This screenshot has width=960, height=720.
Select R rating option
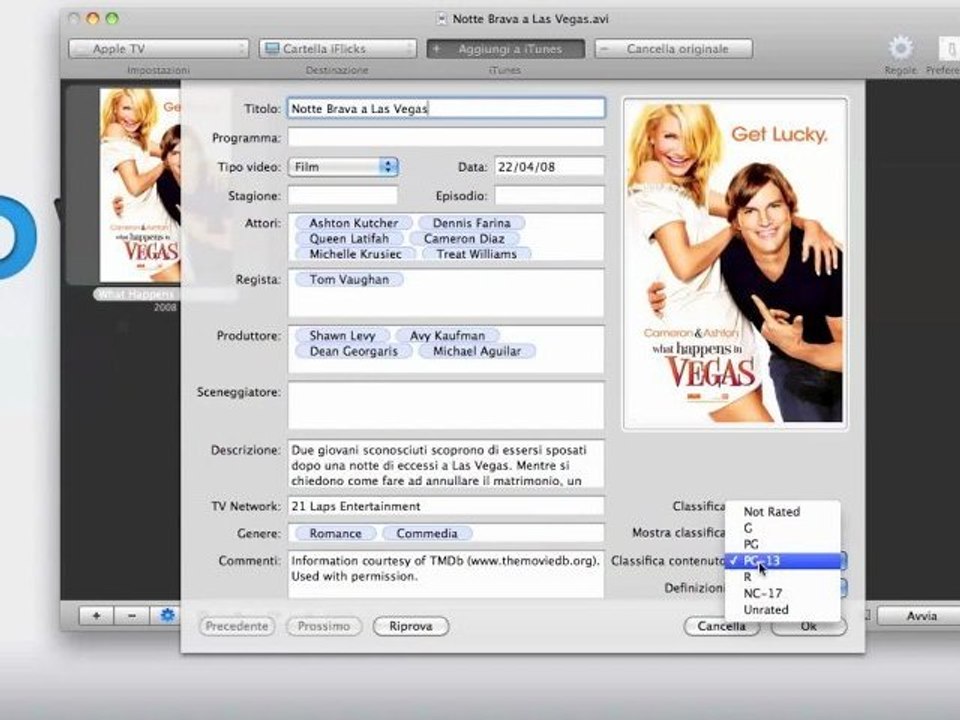[782, 577]
